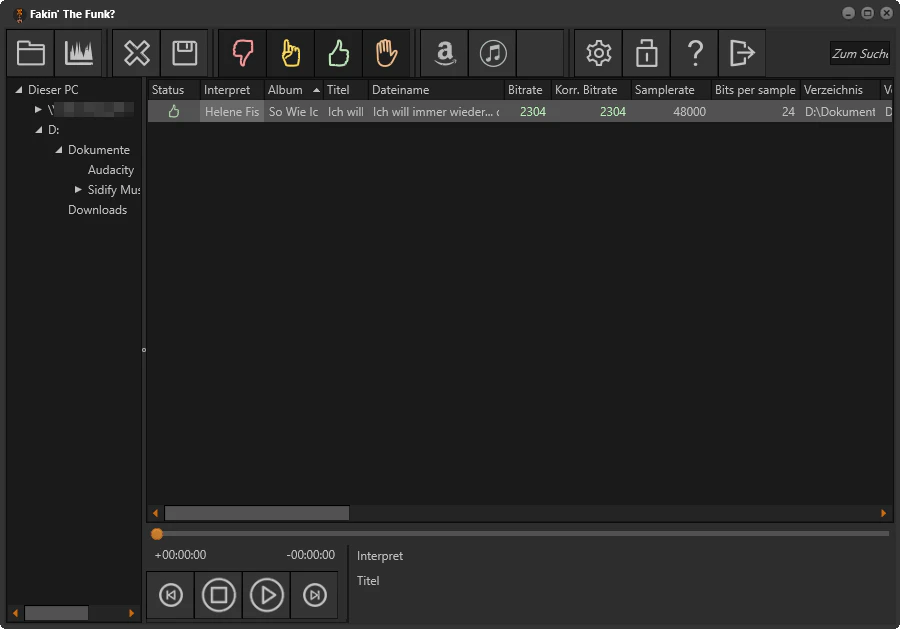
Task: Sort list by Interpret column
Action: pos(232,90)
